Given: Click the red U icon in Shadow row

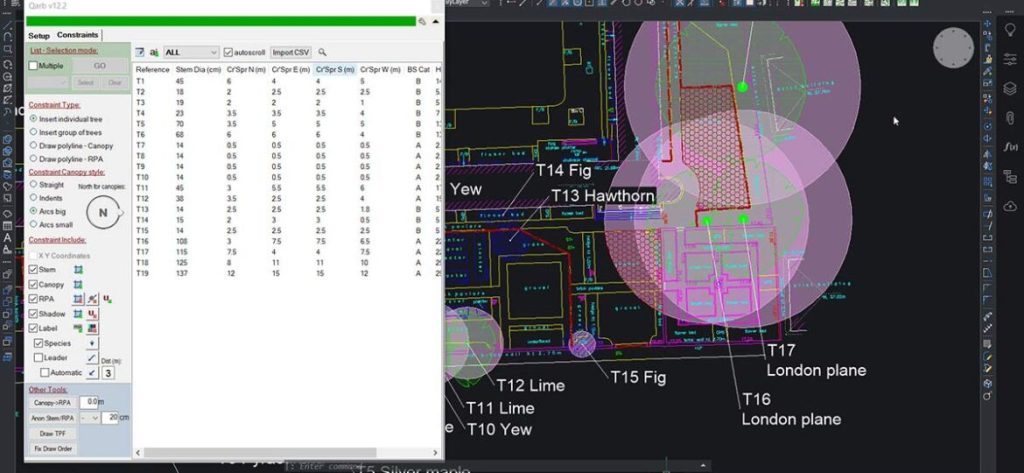Looking at the screenshot, I should 93,314.
